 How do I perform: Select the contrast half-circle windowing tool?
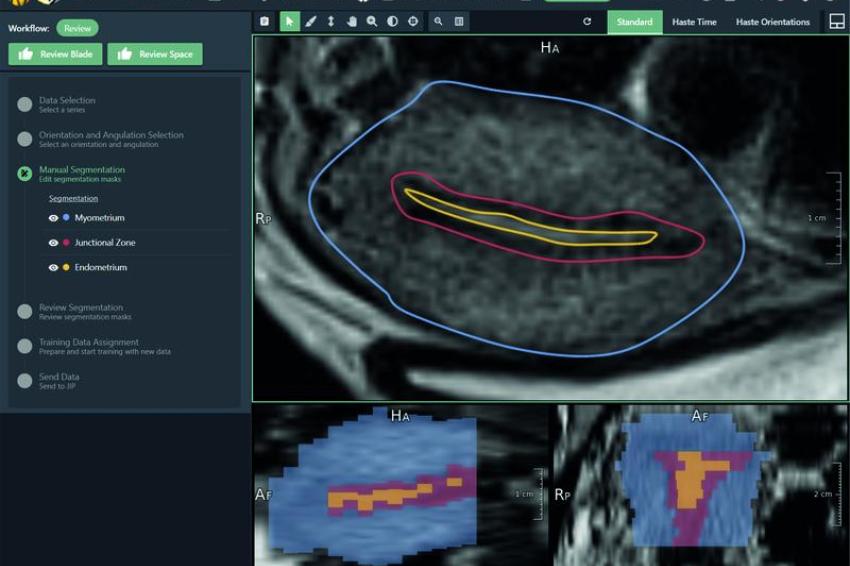(x=392, y=22)
